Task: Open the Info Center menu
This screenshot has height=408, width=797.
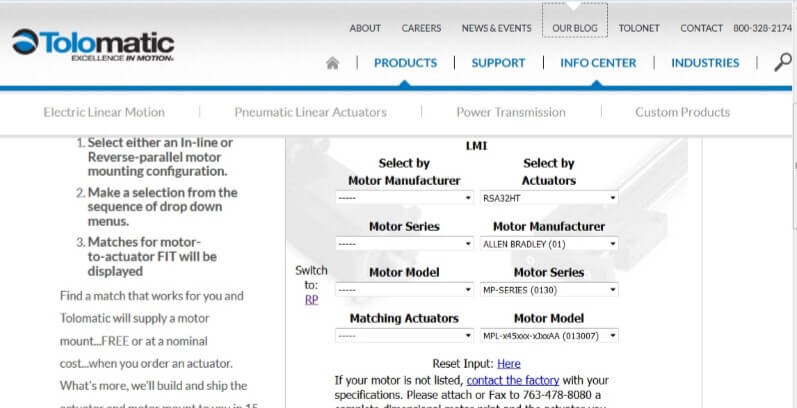Action: click(x=598, y=63)
